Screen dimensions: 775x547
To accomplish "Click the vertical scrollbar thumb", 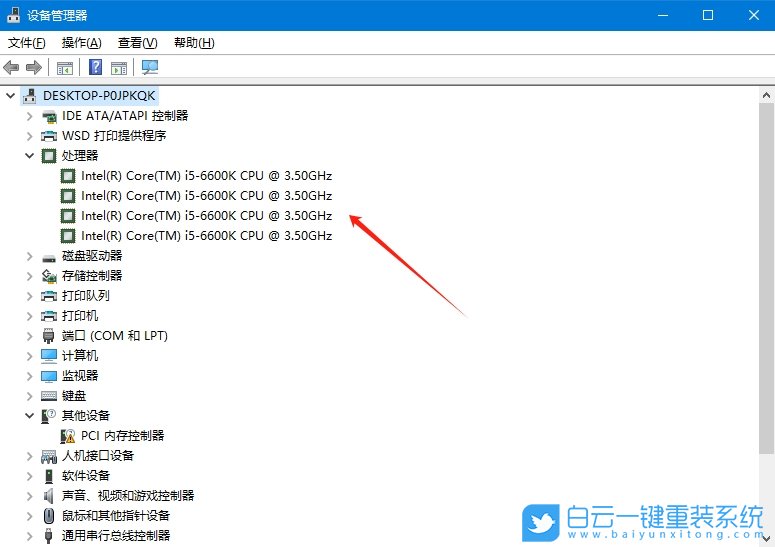I will click(x=767, y=278).
